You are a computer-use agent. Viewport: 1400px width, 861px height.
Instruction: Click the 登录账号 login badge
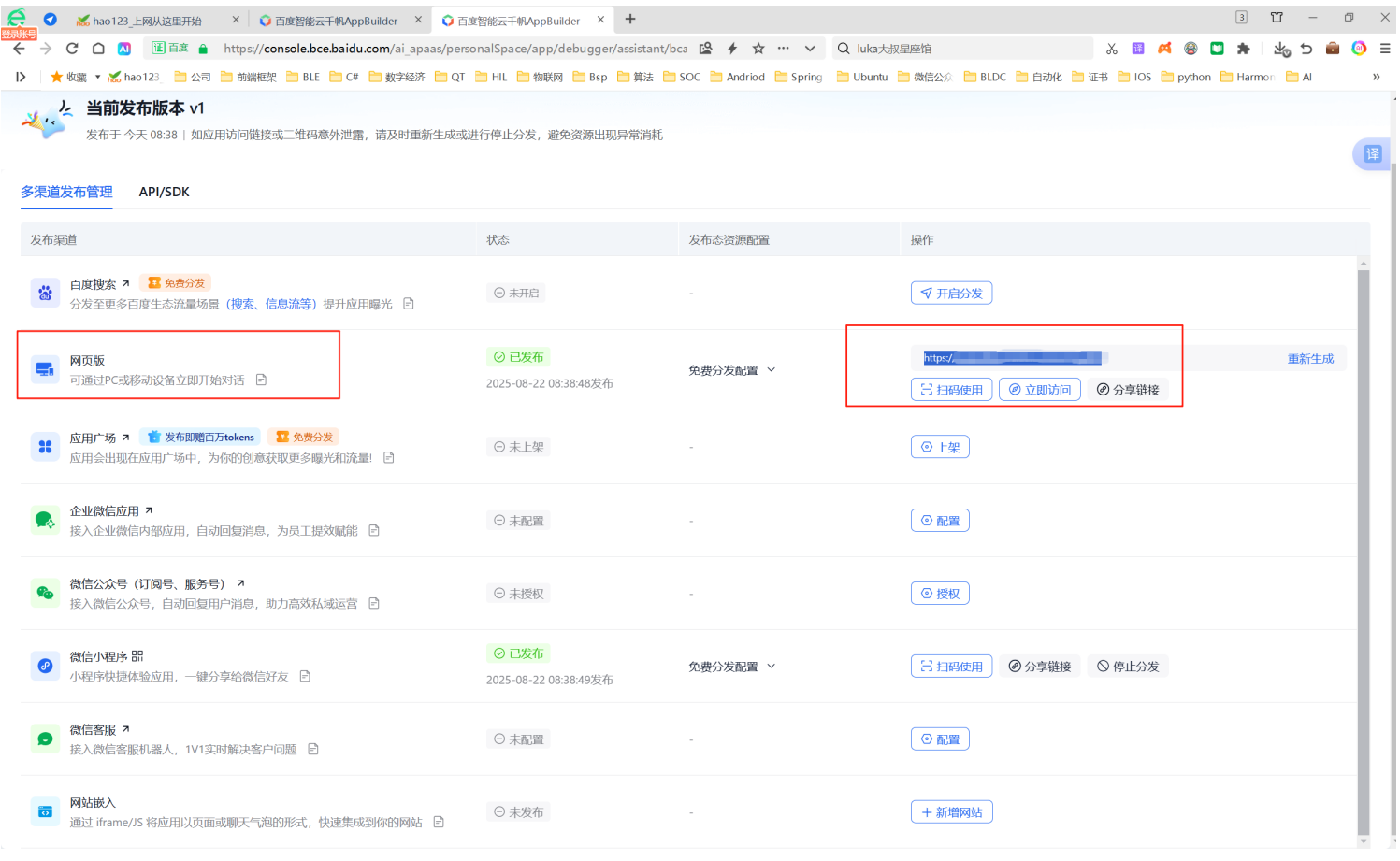[19, 34]
